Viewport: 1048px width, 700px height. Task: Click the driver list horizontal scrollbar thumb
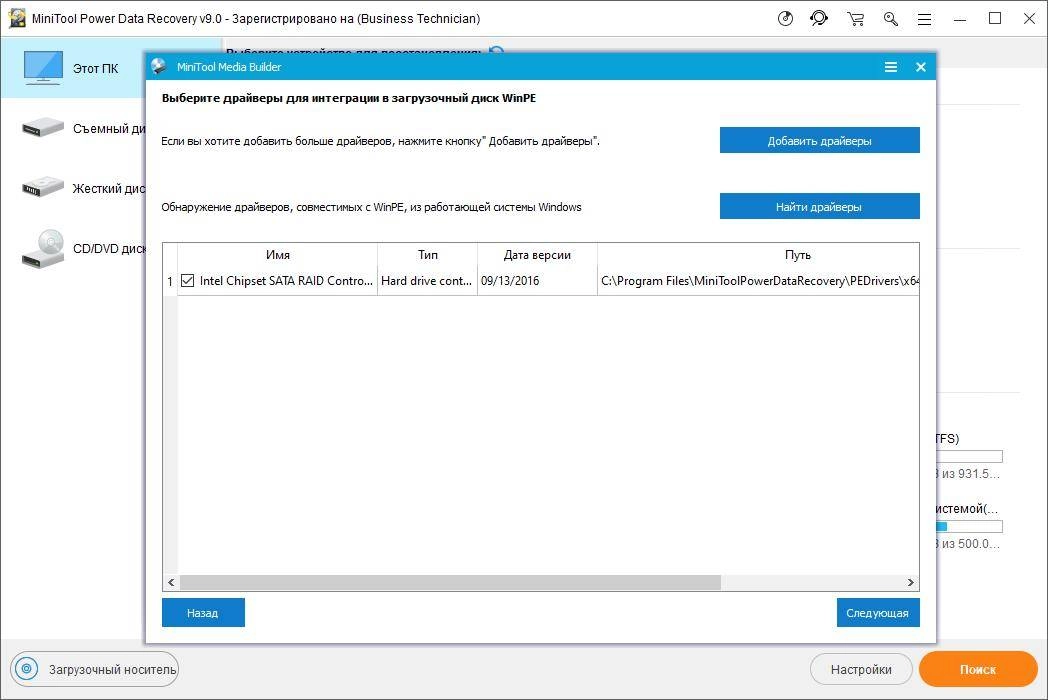[x=450, y=582]
